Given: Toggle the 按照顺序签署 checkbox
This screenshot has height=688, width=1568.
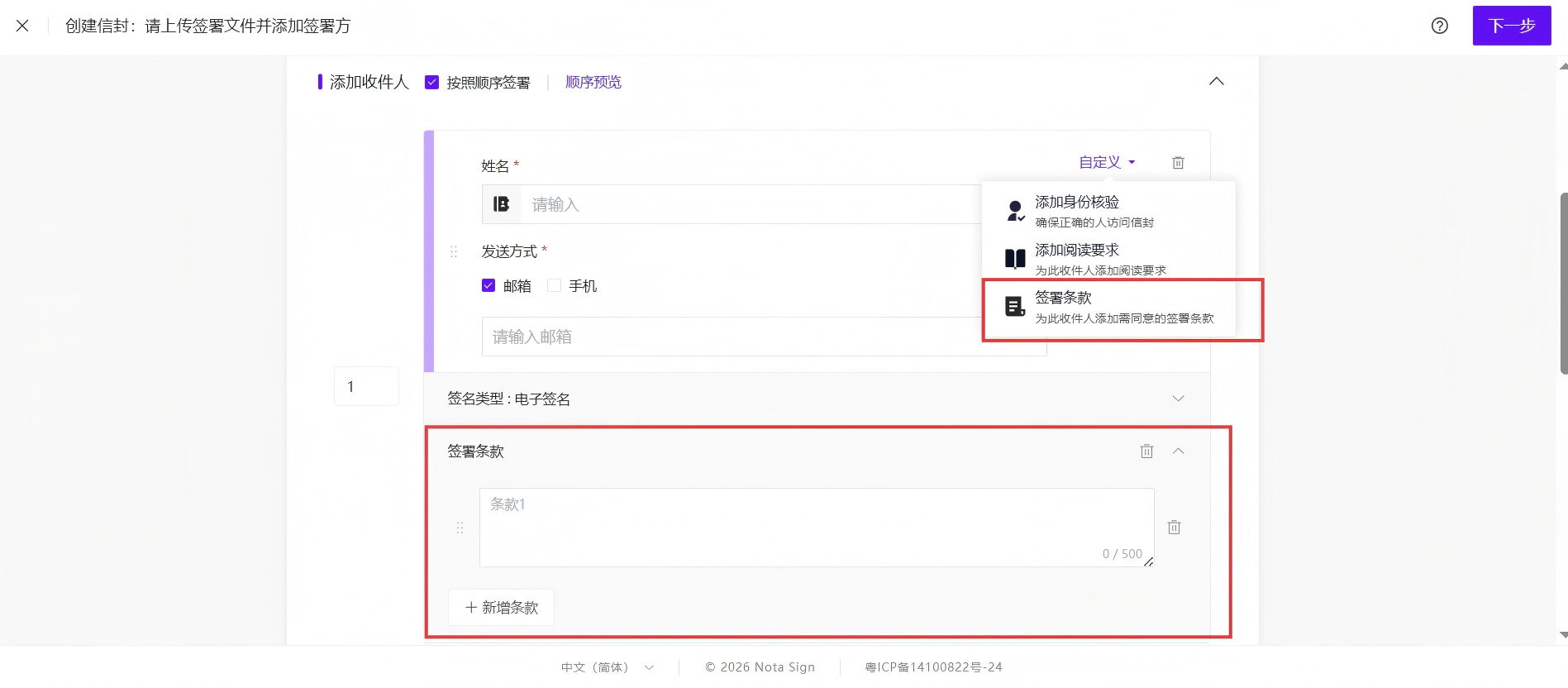Looking at the screenshot, I should click(x=431, y=82).
